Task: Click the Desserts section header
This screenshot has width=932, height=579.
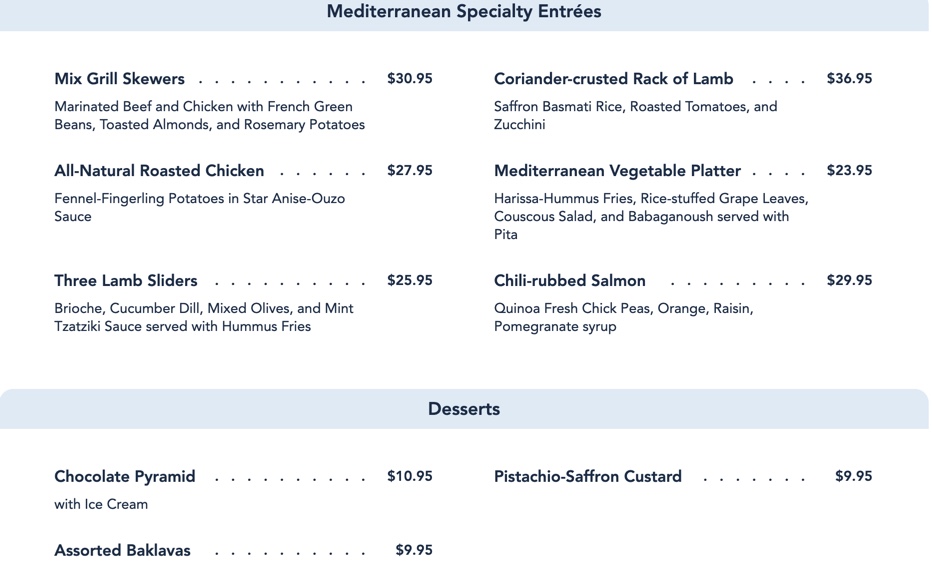Action: click(464, 409)
